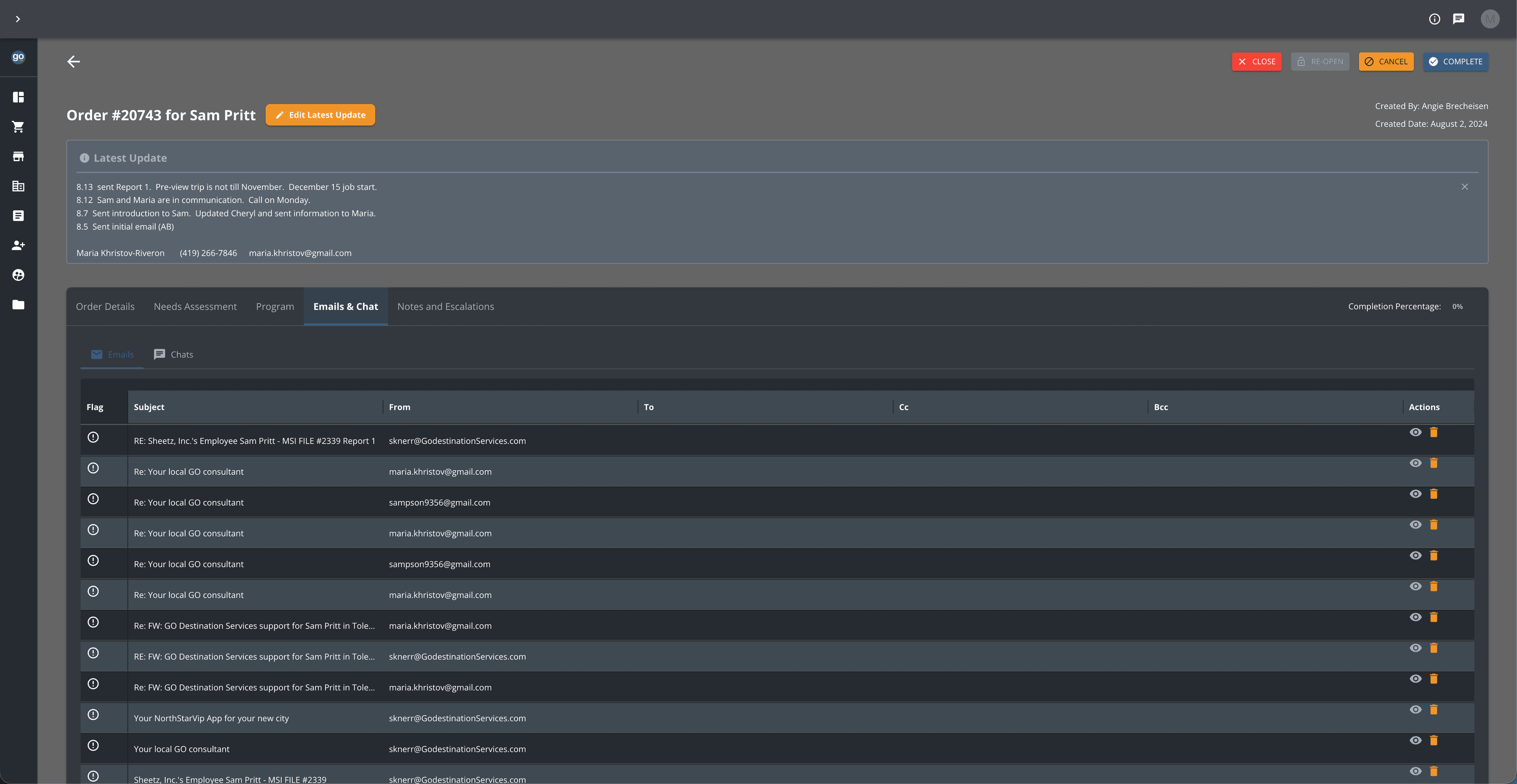Click the Cc column header
This screenshot has width=1517, height=784.
pos(1020,407)
